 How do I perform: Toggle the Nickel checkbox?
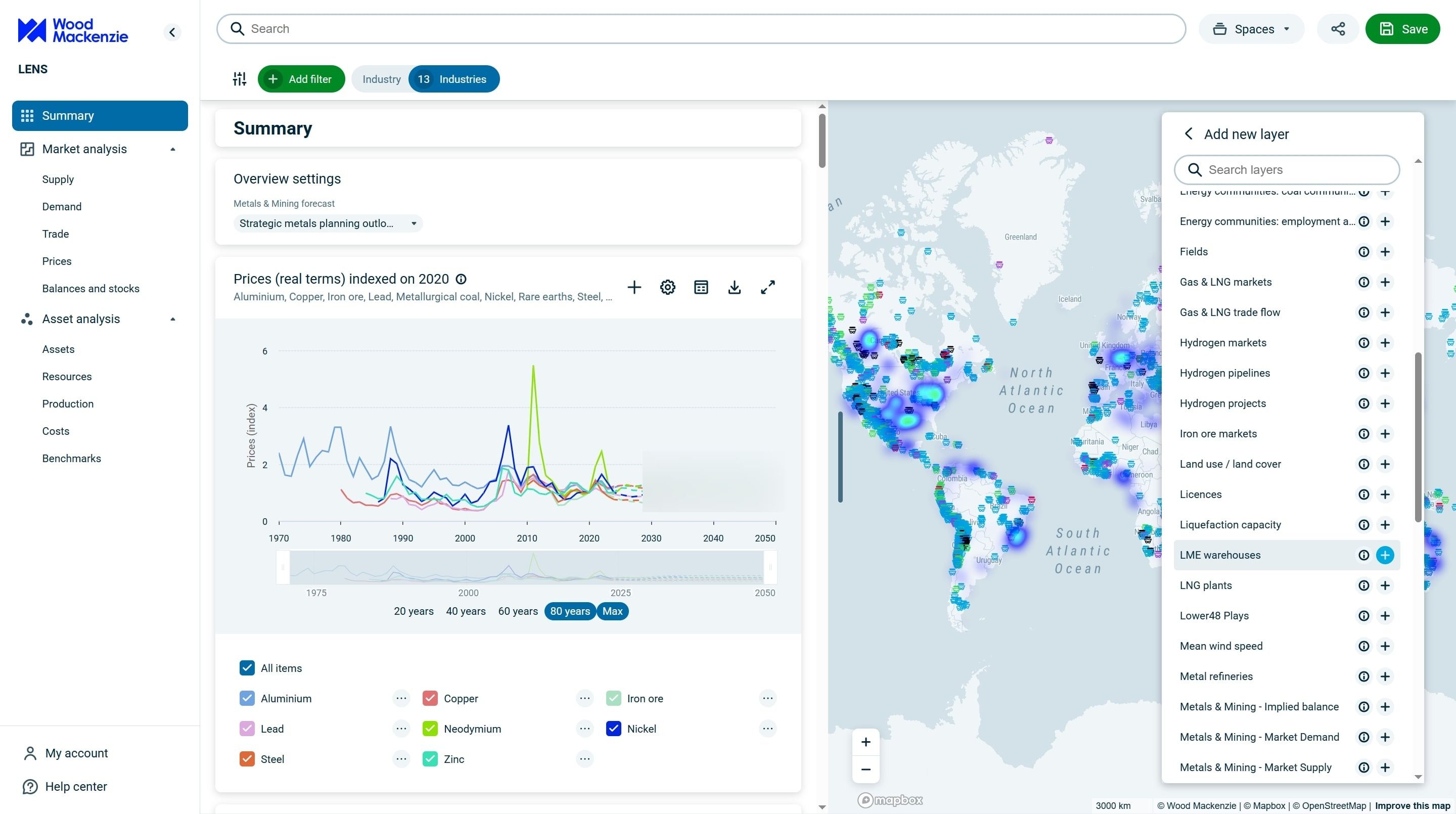point(613,729)
